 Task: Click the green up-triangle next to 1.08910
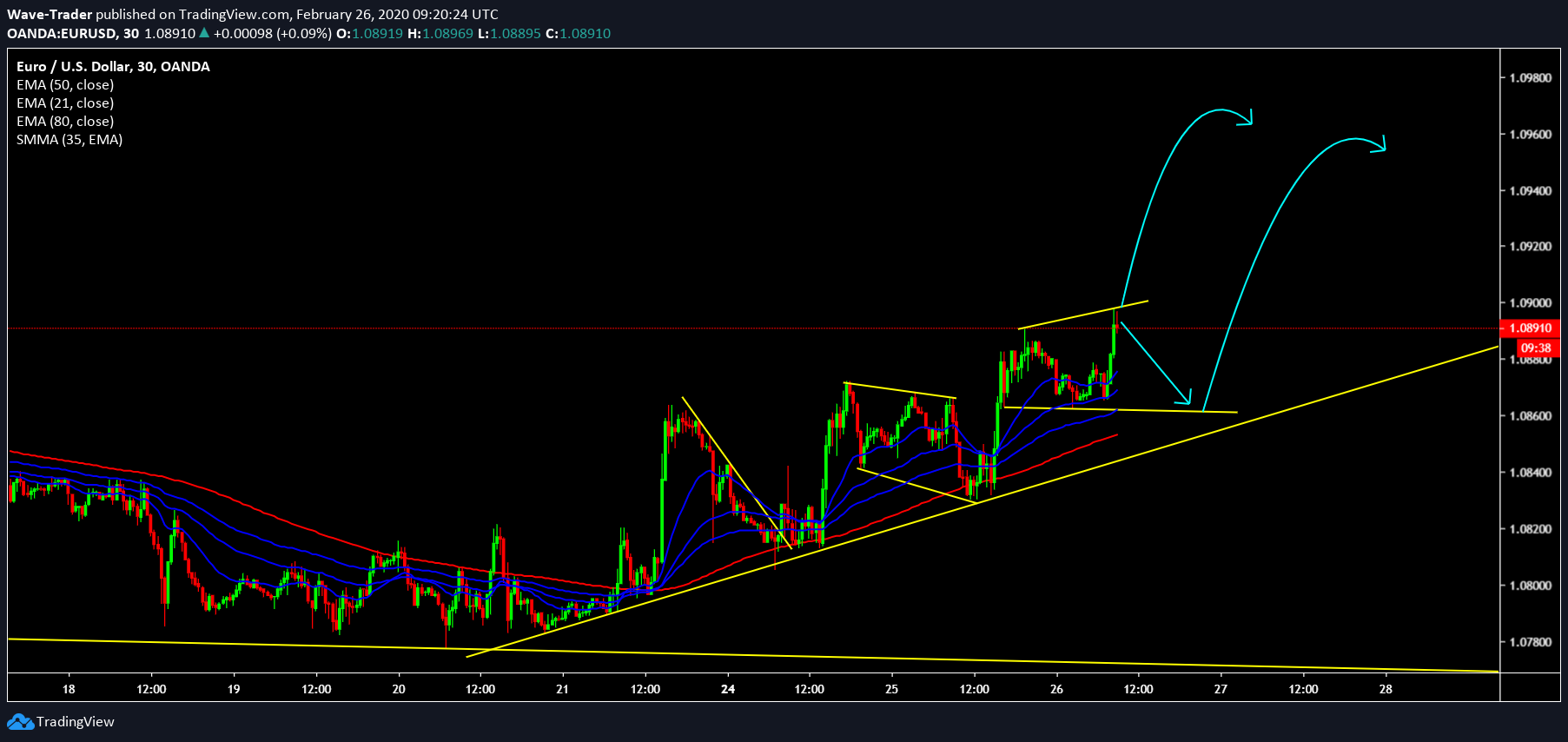[x=204, y=33]
